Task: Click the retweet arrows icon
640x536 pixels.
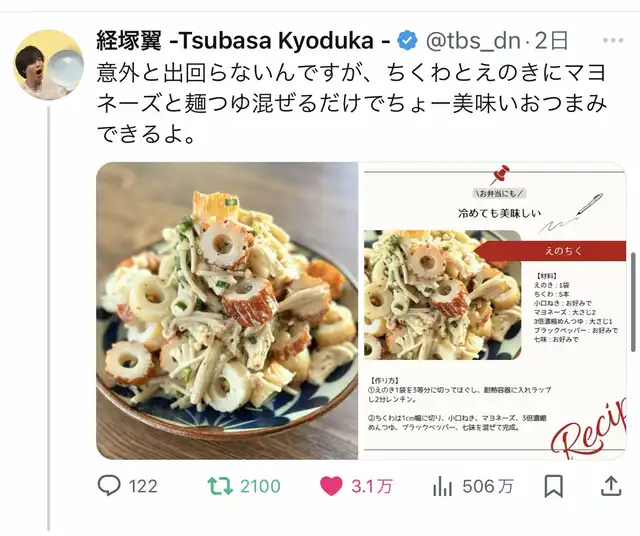Action: click(x=220, y=486)
